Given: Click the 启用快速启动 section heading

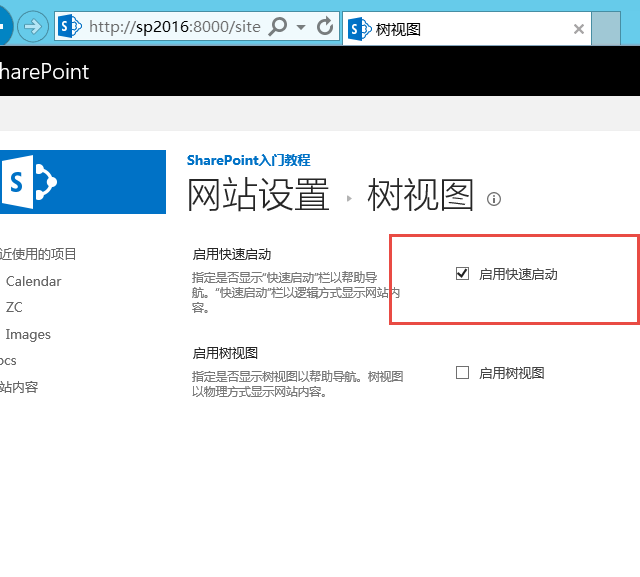Looking at the screenshot, I should click(x=232, y=254).
